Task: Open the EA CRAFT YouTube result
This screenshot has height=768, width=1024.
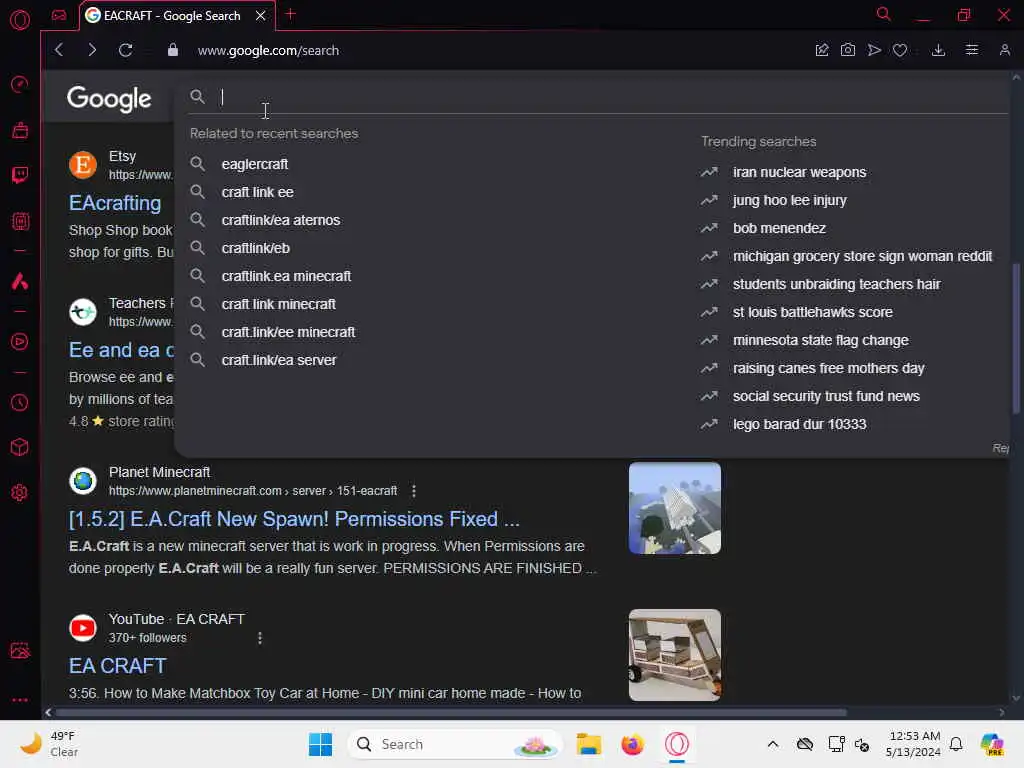Action: pos(118,666)
